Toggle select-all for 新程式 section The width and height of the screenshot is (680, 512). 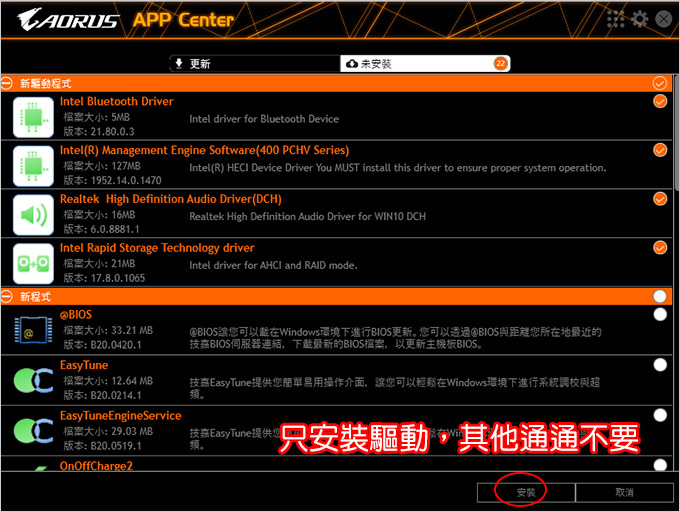(x=660, y=297)
